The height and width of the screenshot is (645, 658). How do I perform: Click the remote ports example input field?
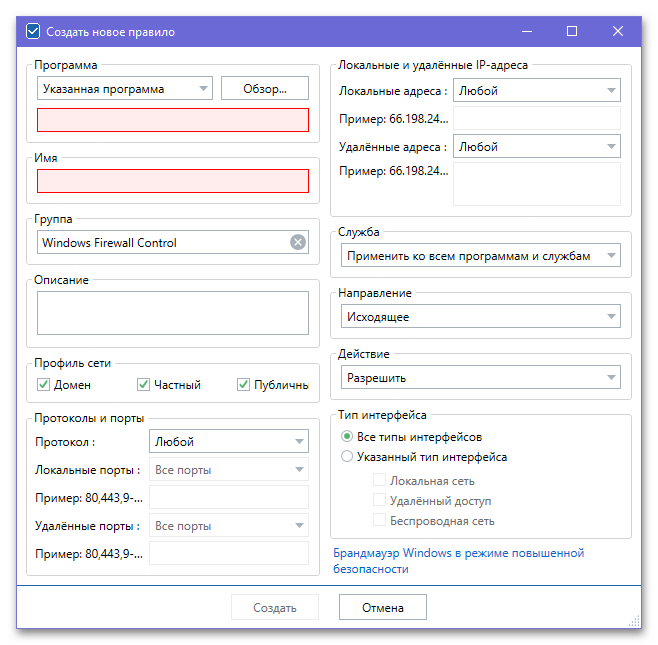pos(229,553)
